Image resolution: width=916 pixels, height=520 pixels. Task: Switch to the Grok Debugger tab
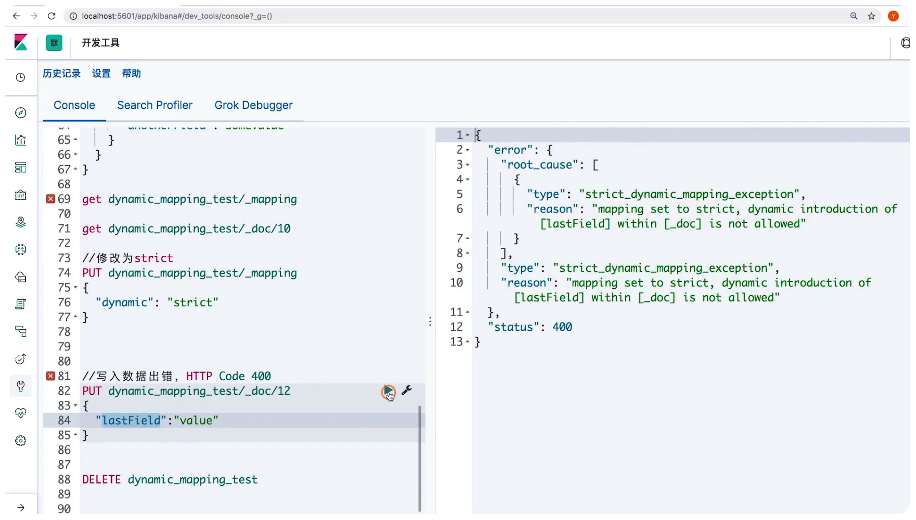click(253, 105)
